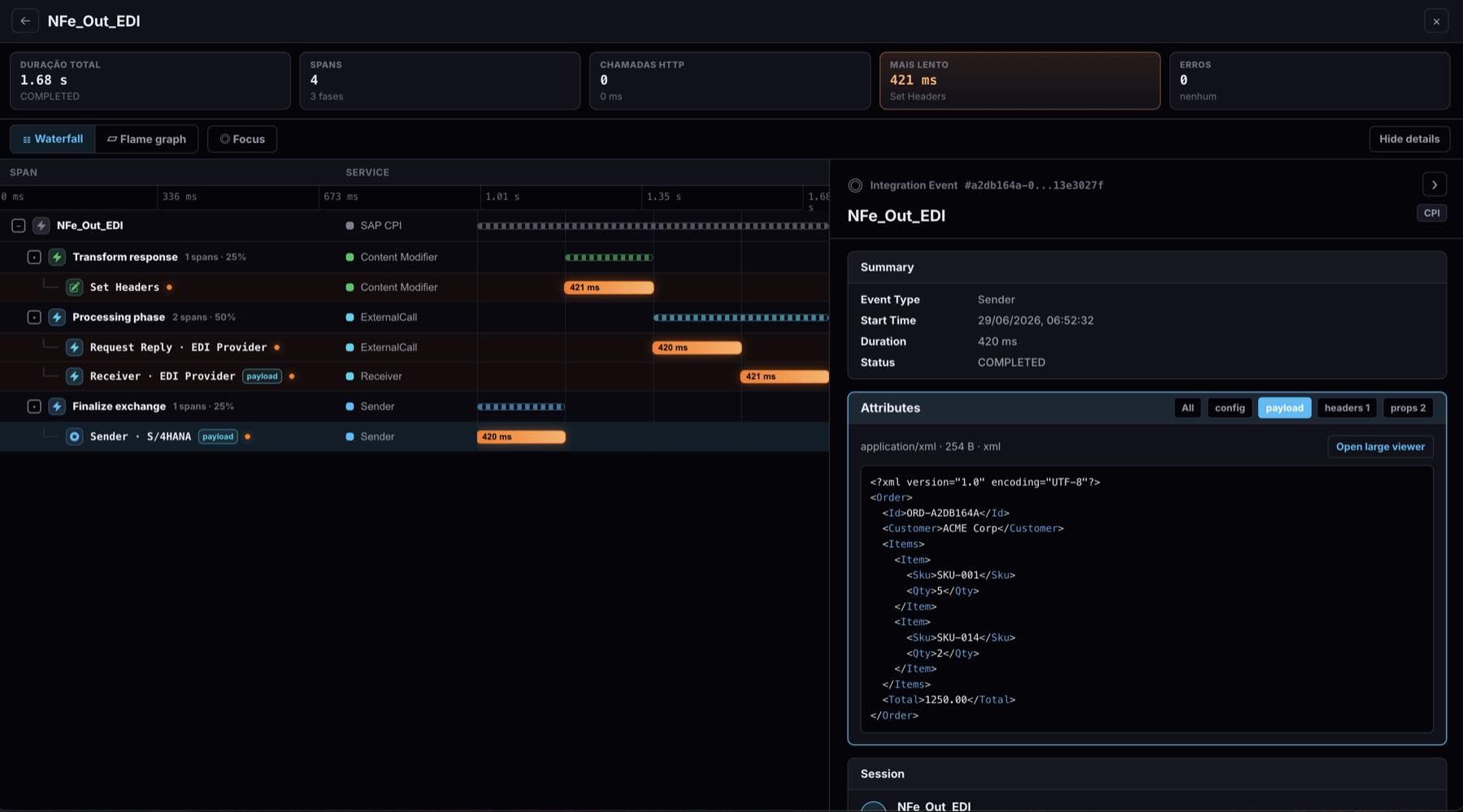1463x812 pixels.
Task: Open next event with chevron arrow
Action: tap(1435, 185)
